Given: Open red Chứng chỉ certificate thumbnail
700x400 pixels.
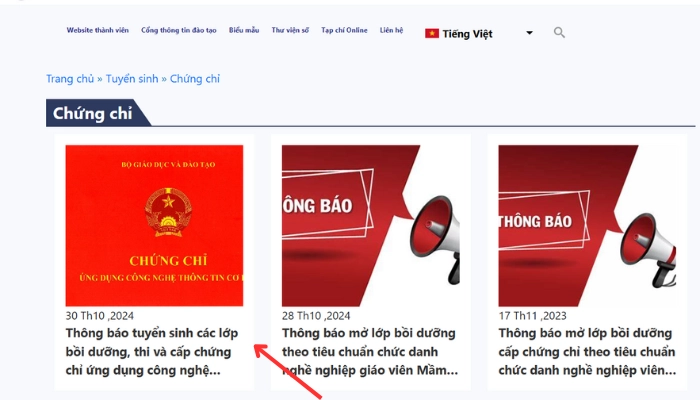Looking at the screenshot, I should pyautogui.click(x=154, y=225).
